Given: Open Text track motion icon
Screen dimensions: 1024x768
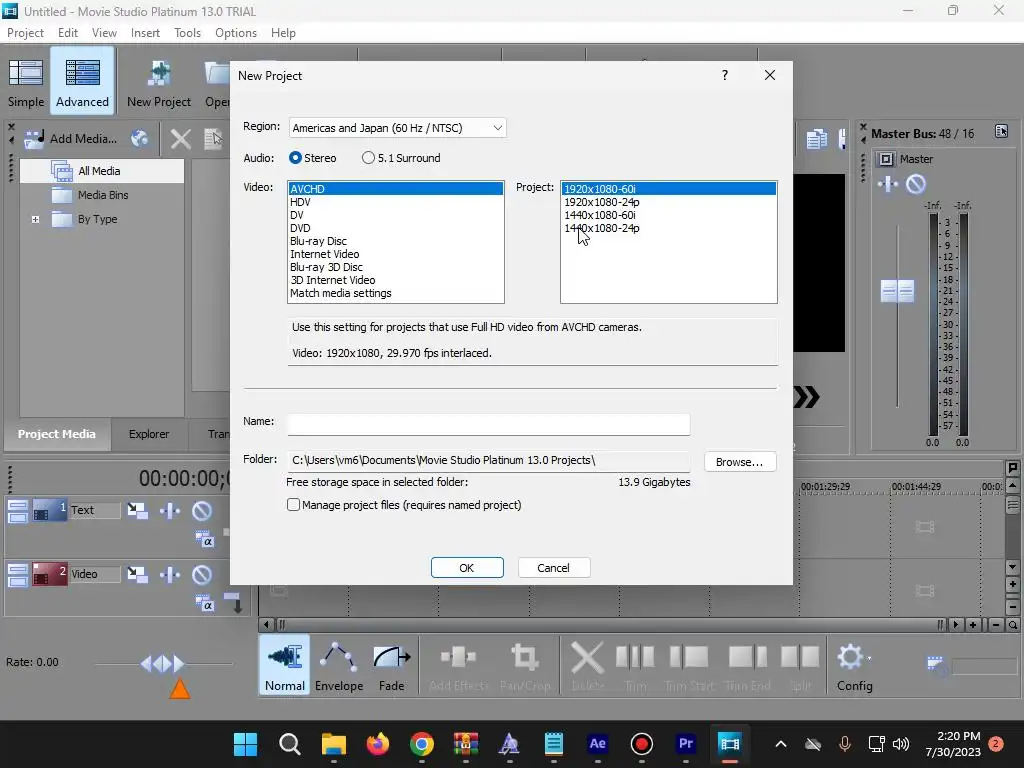Looking at the screenshot, I should pyautogui.click(x=137, y=510).
